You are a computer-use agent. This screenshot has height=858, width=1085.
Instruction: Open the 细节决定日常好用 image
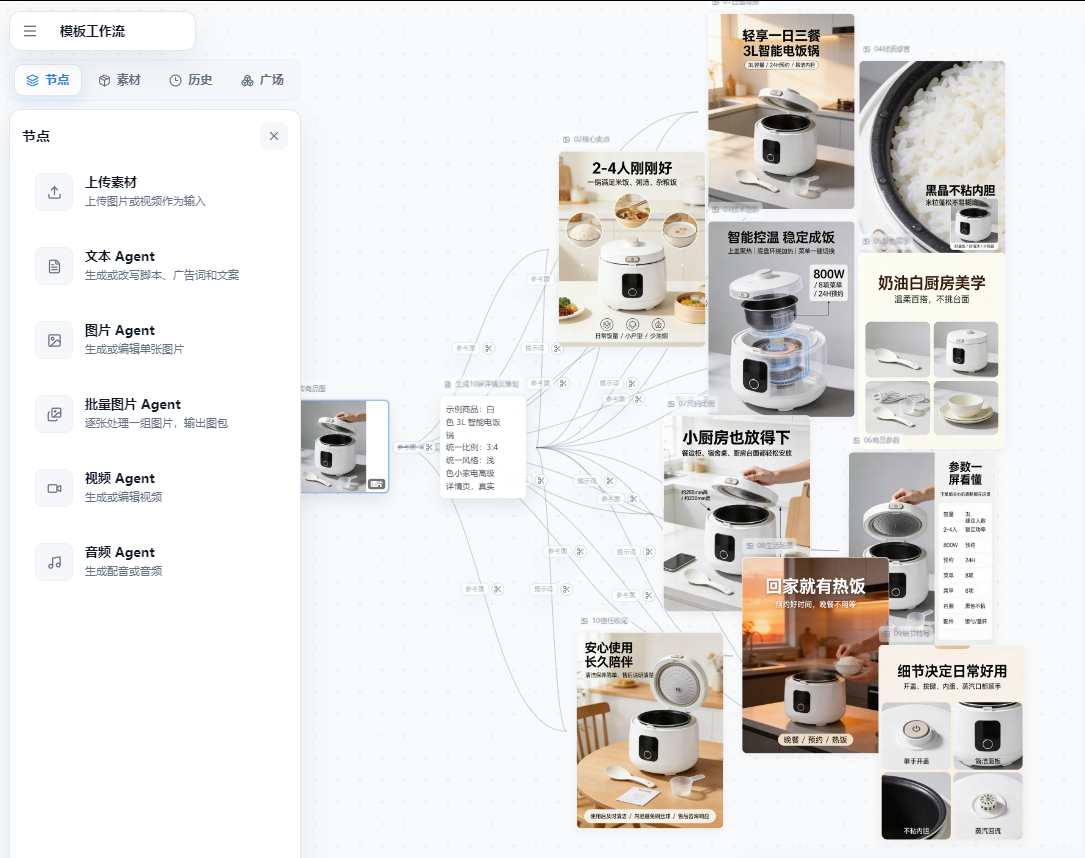952,743
